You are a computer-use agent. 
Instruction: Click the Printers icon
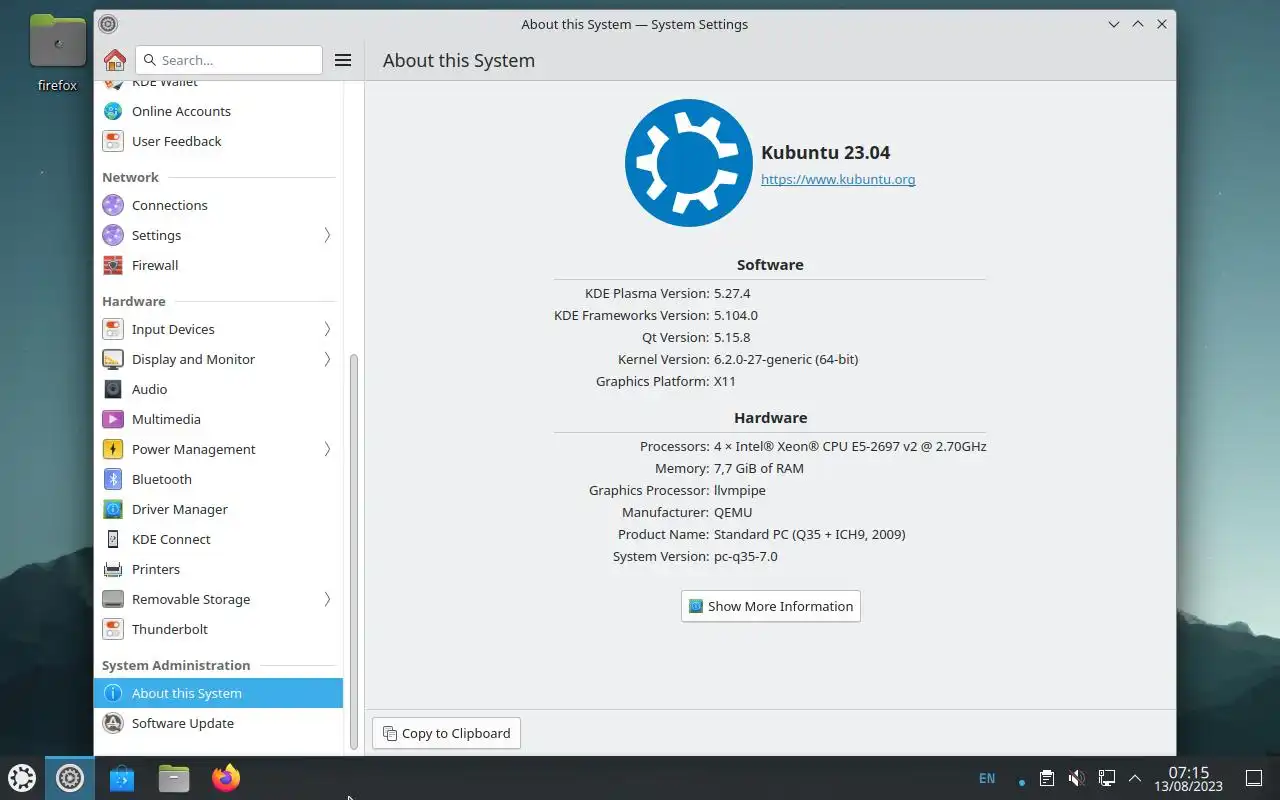[x=113, y=569]
